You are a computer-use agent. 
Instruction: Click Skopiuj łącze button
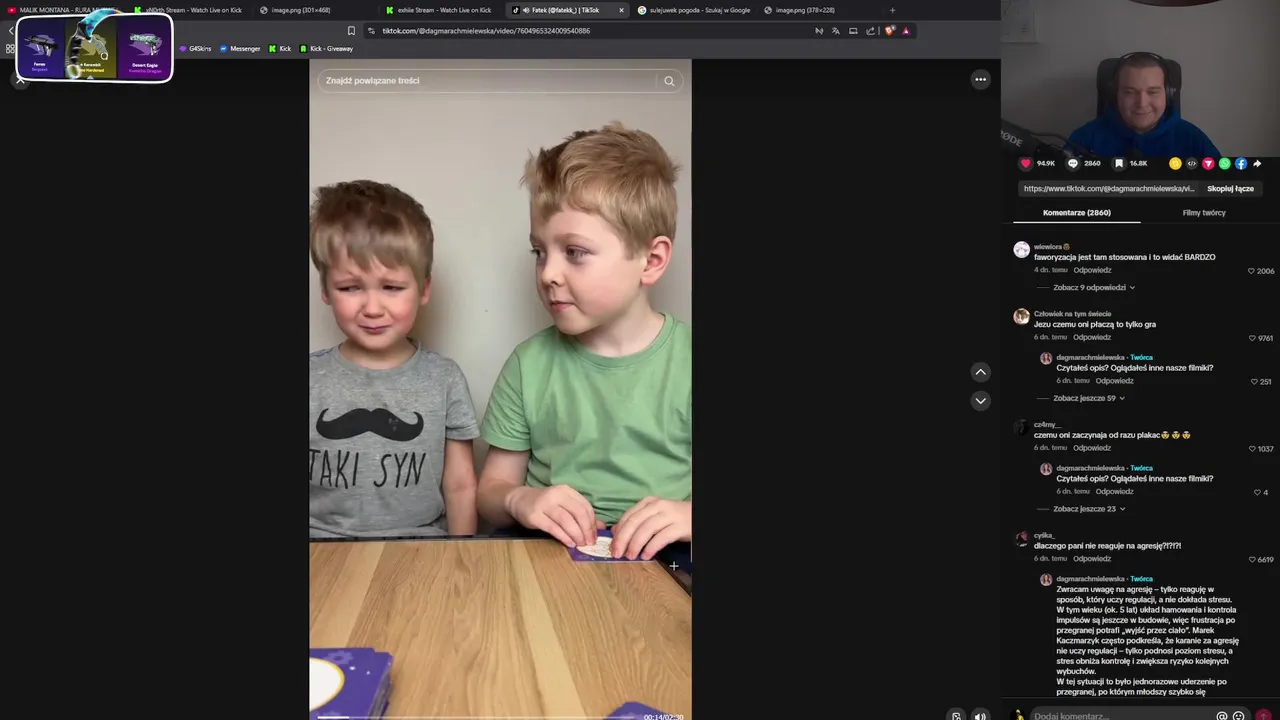[x=1230, y=188]
